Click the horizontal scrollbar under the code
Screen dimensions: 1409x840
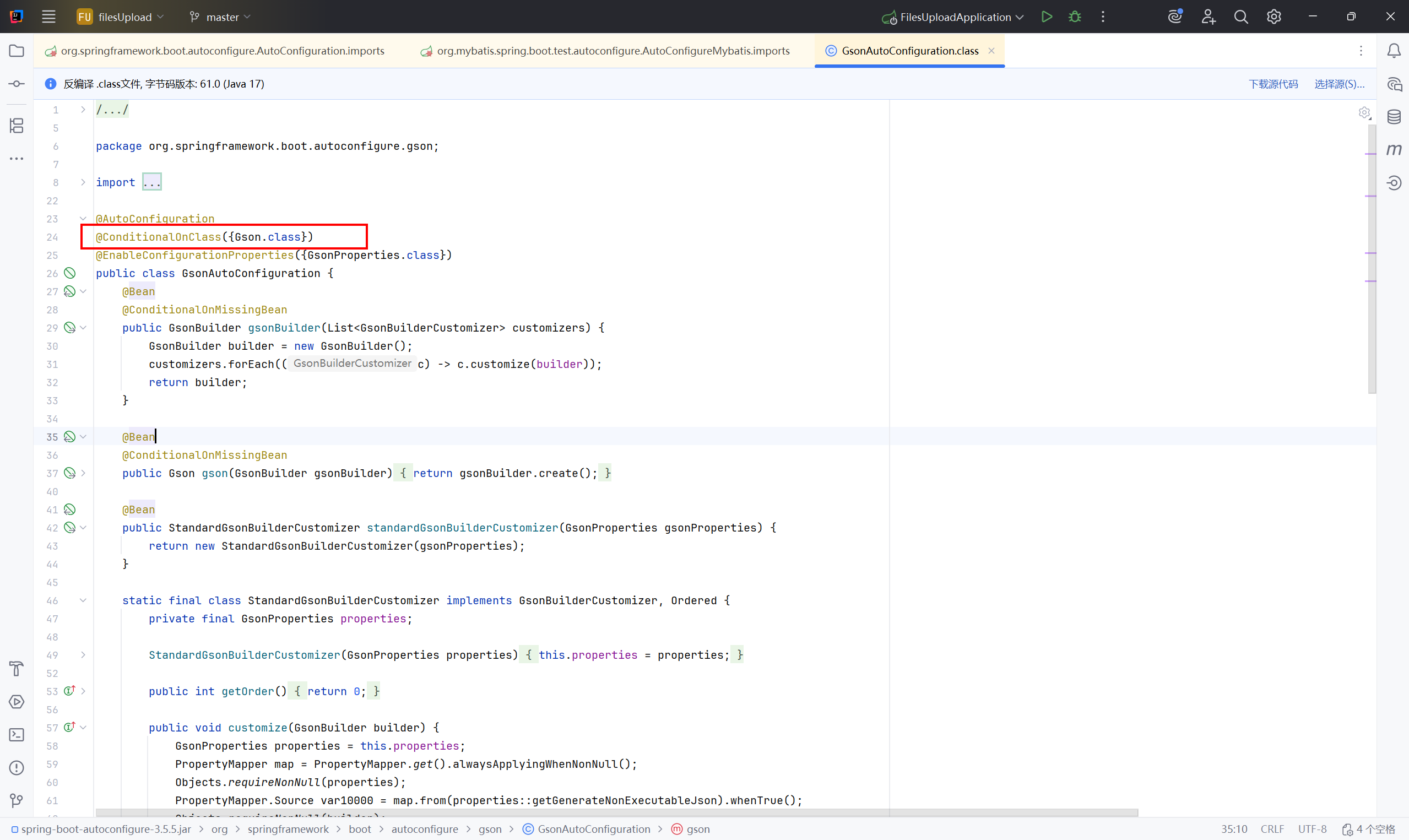[x=616, y=813]
